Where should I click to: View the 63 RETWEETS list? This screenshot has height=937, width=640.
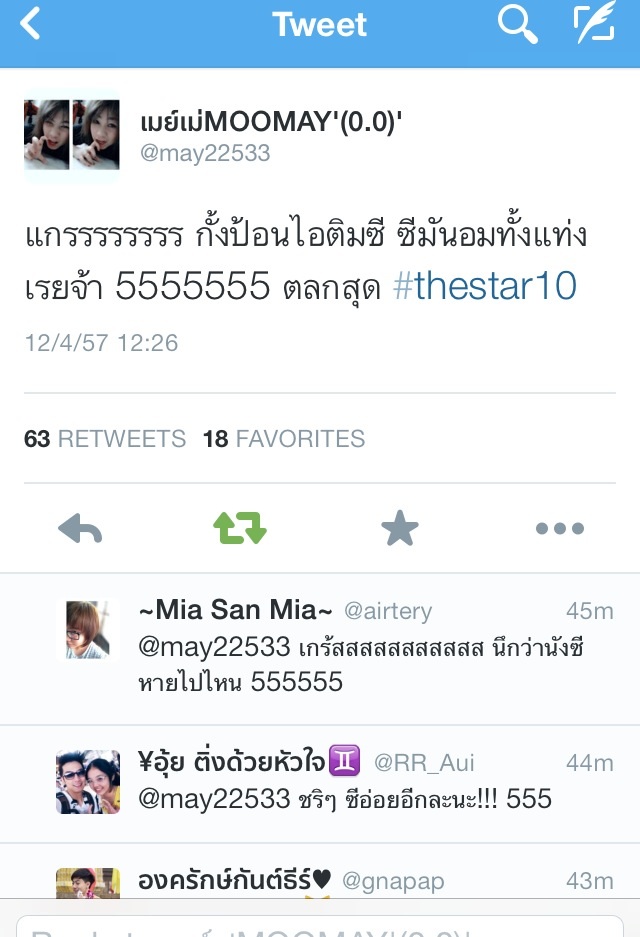[105, 439]
